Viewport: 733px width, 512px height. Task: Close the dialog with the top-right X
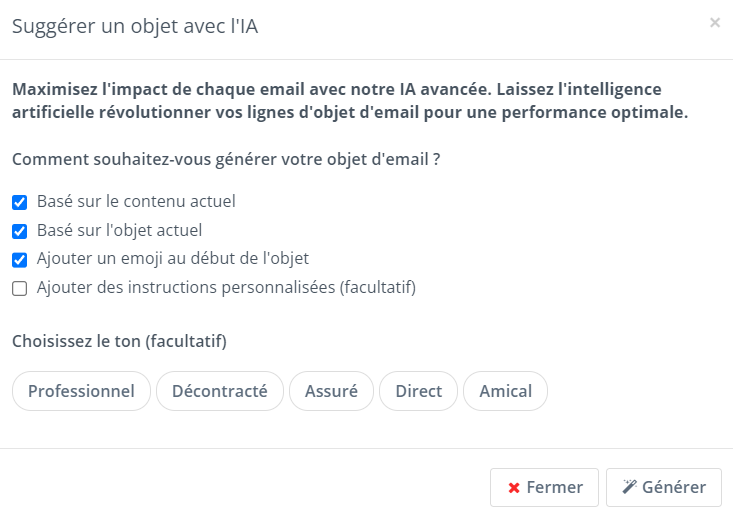[714, 22]
